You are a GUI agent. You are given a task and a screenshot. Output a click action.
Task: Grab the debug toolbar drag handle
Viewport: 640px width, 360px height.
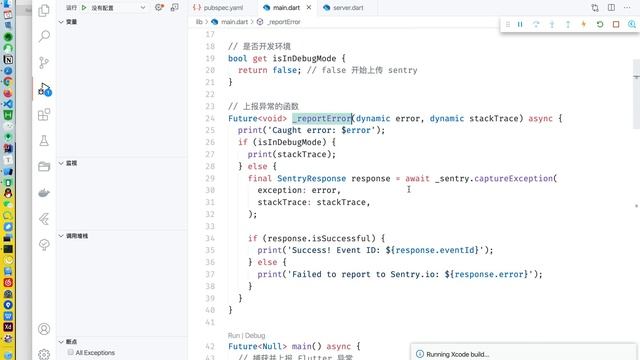(x=508, y=24)
